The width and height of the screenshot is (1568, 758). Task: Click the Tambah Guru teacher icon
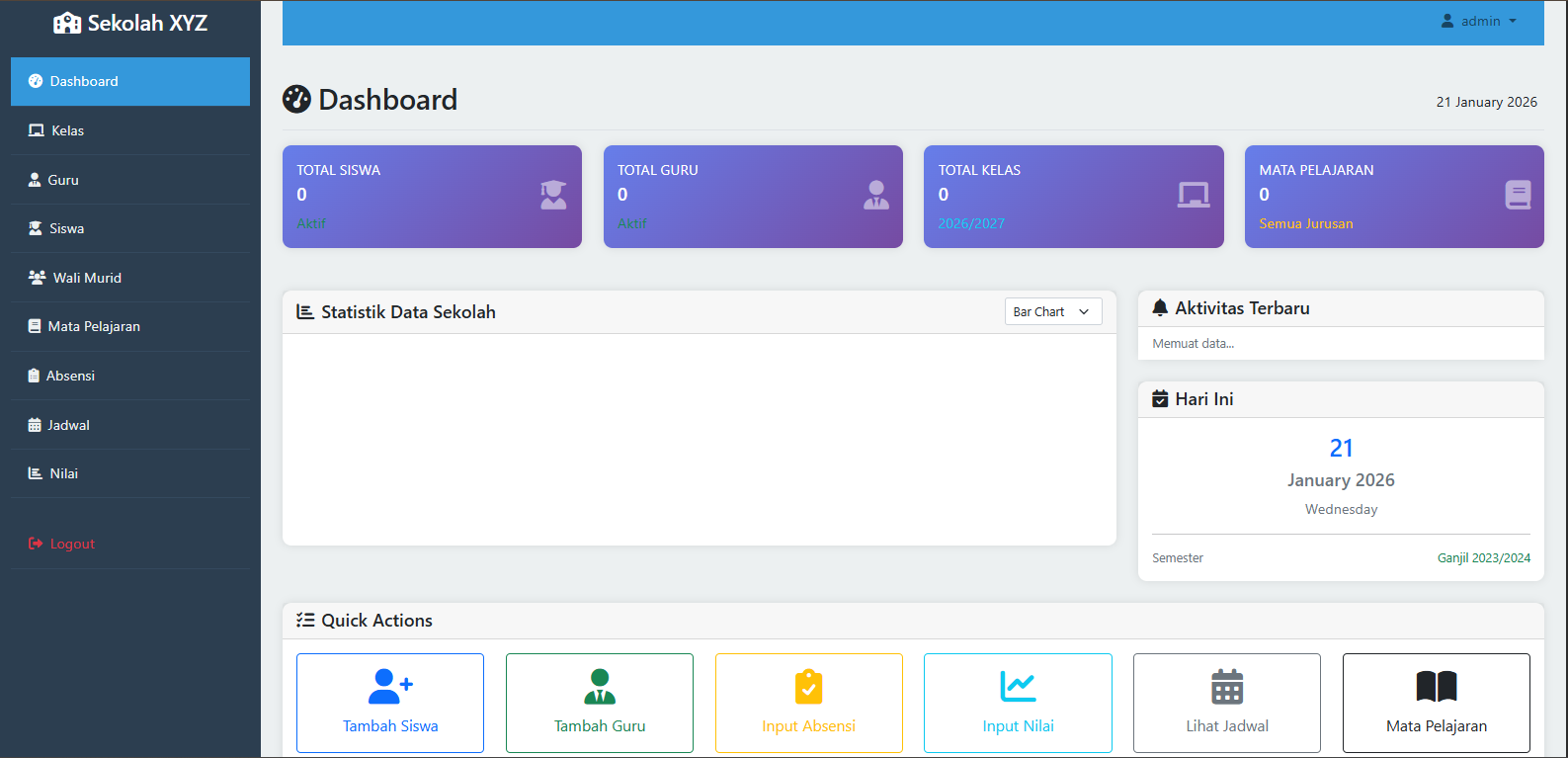(600, 686)
